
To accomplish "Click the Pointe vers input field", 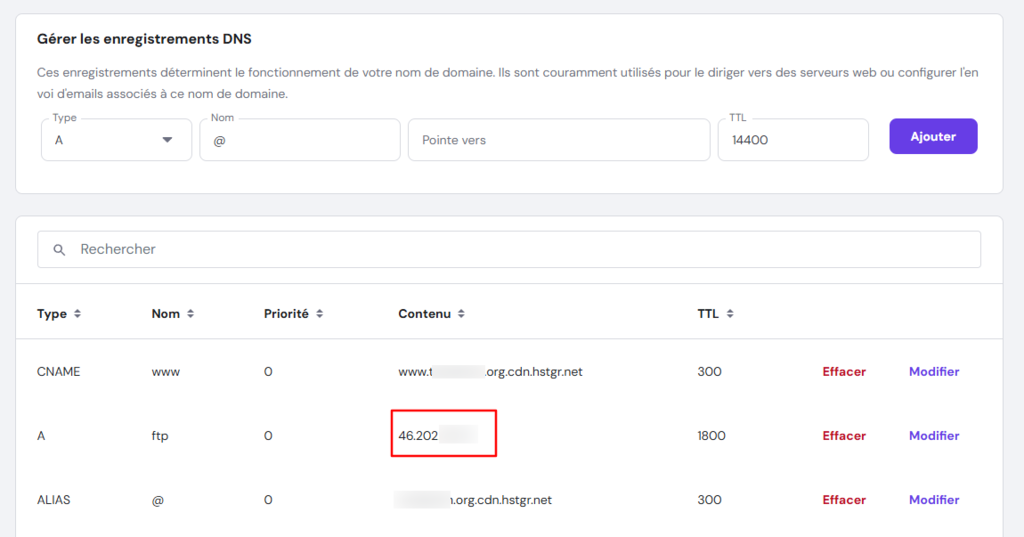I will coord(558,141).
